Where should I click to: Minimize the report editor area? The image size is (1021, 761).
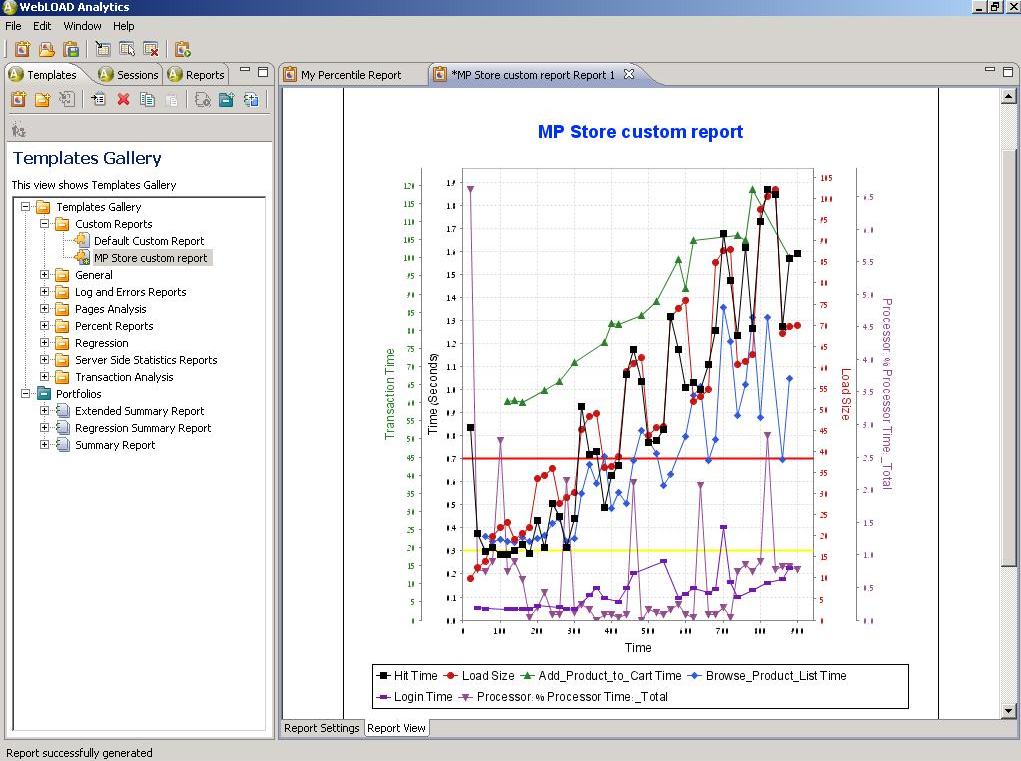tap(990, 70)
